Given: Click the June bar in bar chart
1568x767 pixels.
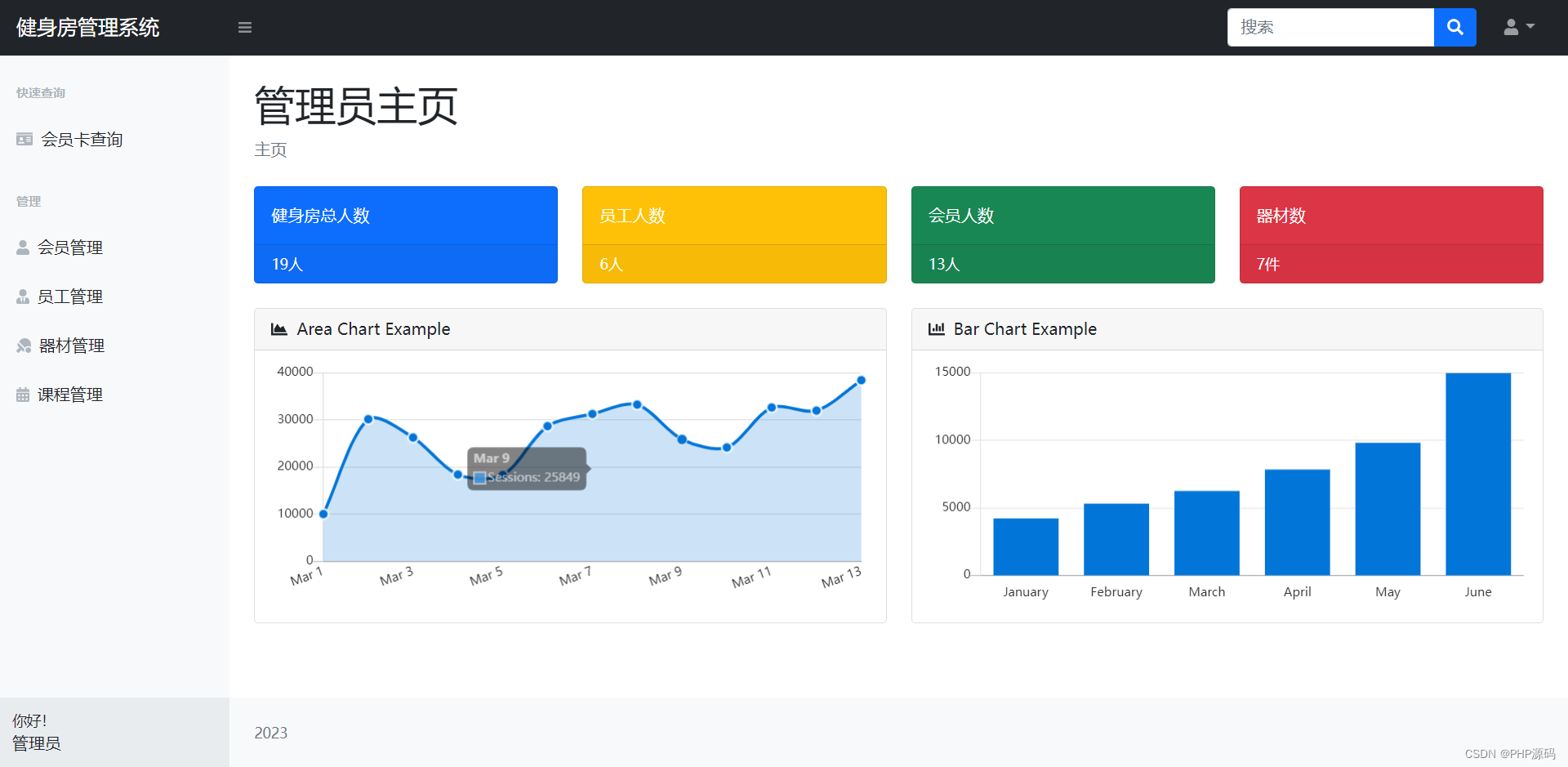Looking at the screenshot, I should (1478, 474).
